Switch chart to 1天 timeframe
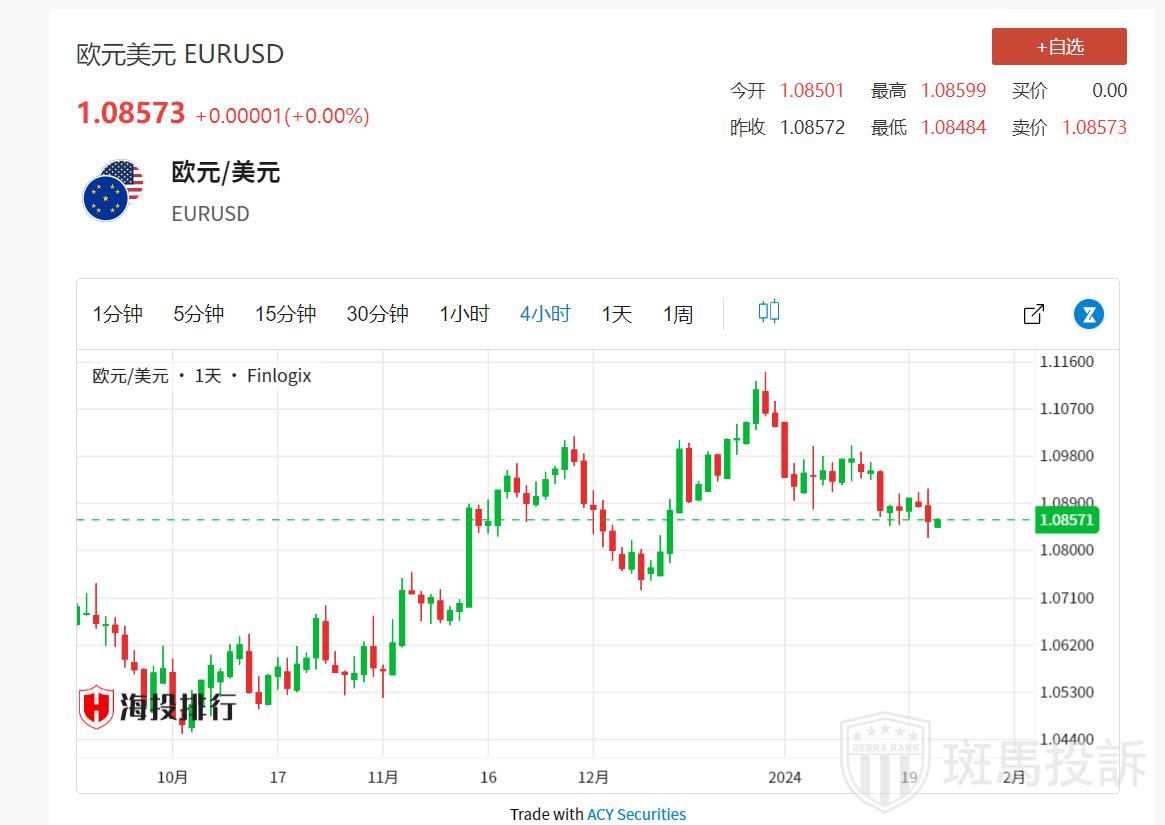Screen dimensions: 1165x825 tap(616, 314)
